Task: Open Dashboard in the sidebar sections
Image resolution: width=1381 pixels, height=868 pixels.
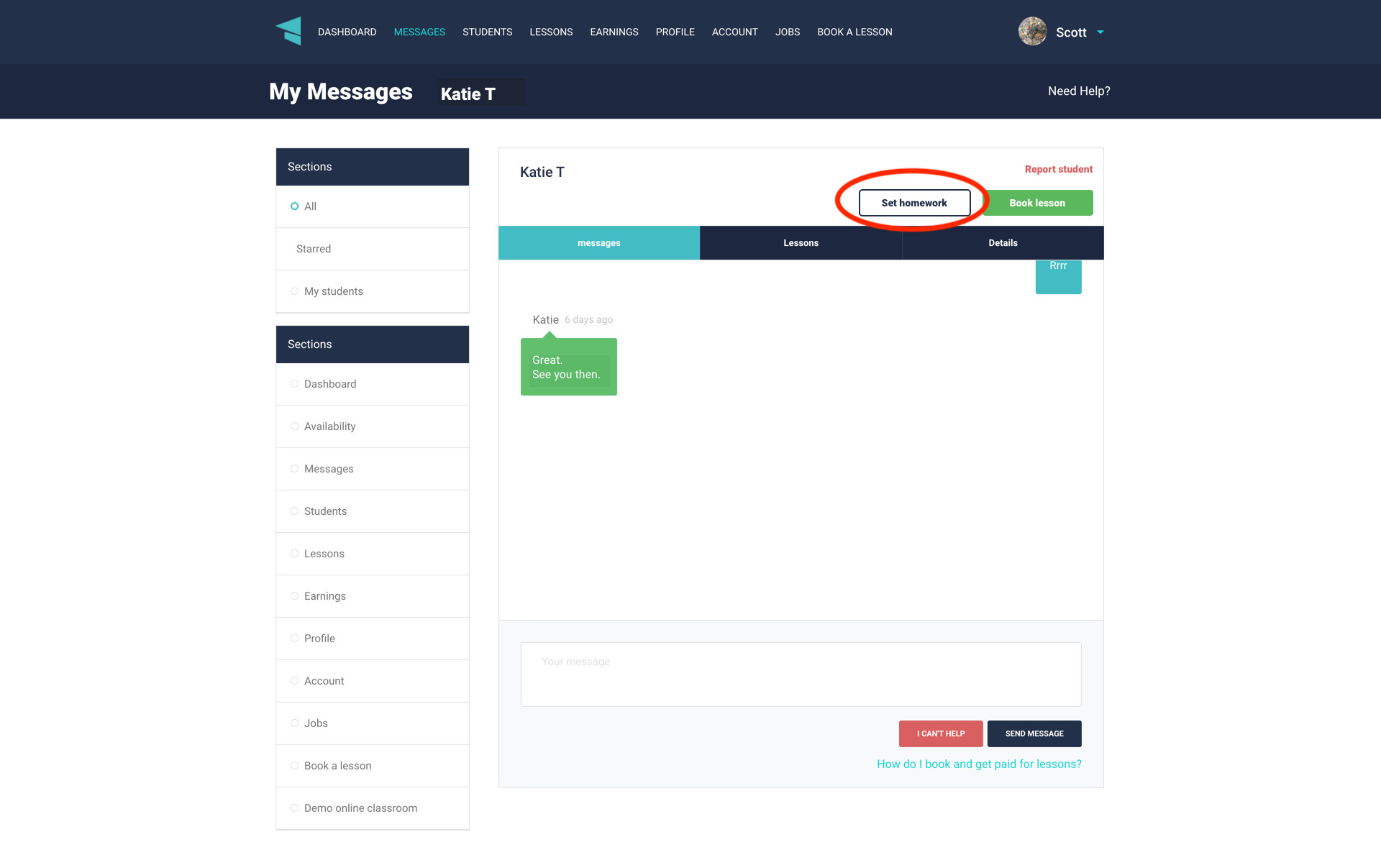Action: click(373, 384)
